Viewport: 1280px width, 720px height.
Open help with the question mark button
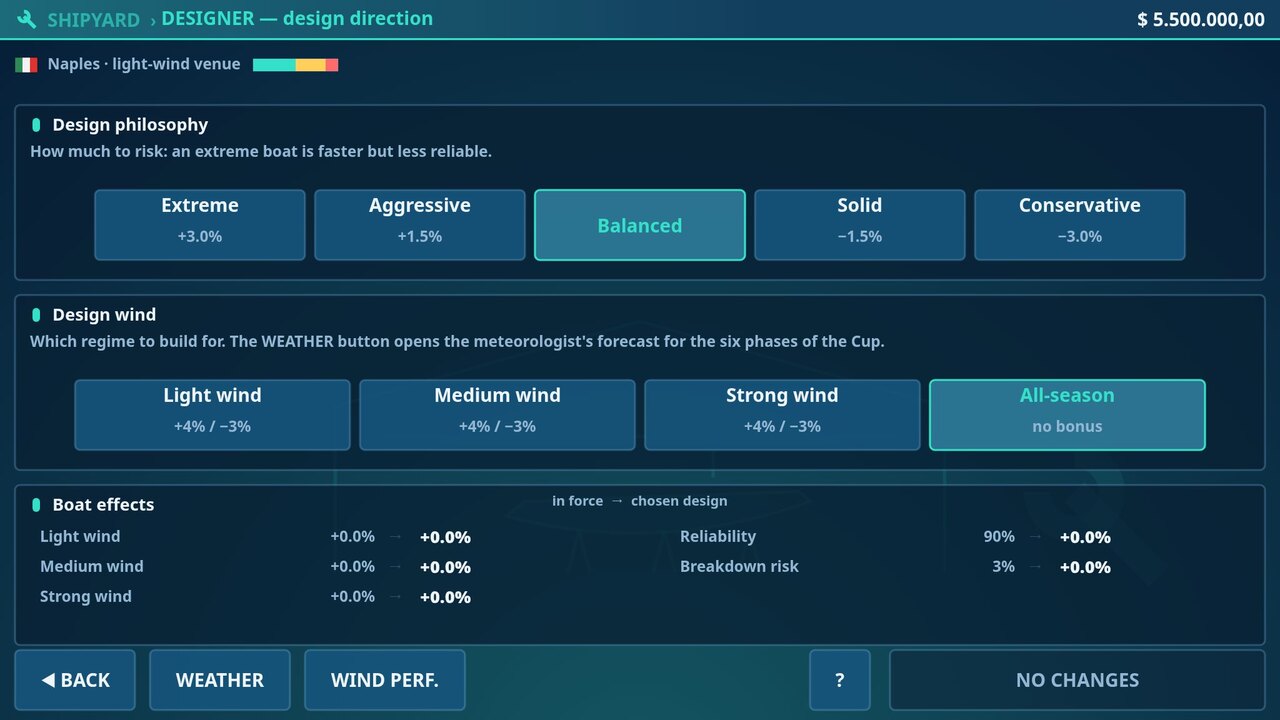(x=840, y=680)
